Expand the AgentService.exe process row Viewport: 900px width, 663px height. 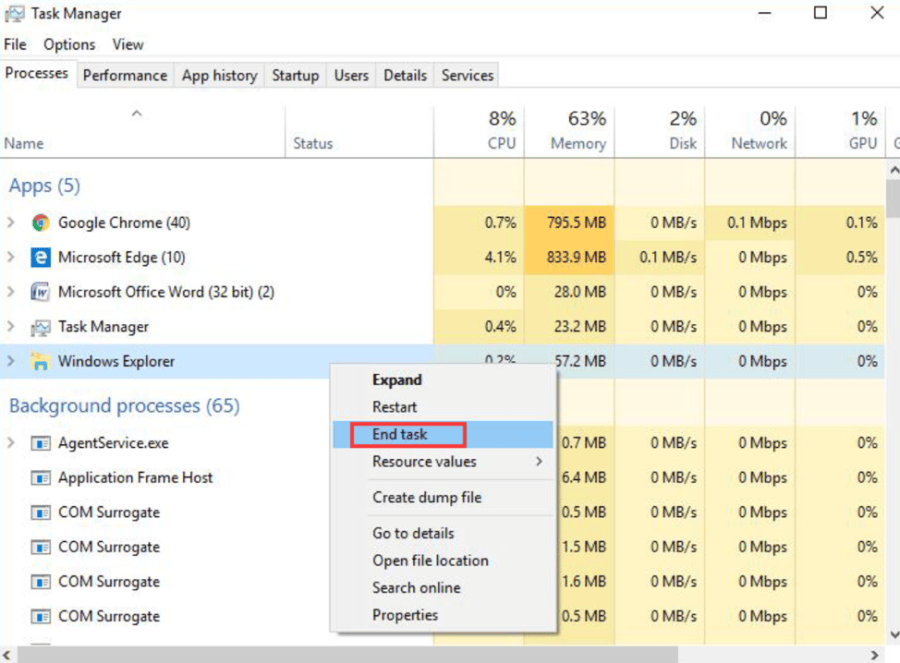pos(10,443)
